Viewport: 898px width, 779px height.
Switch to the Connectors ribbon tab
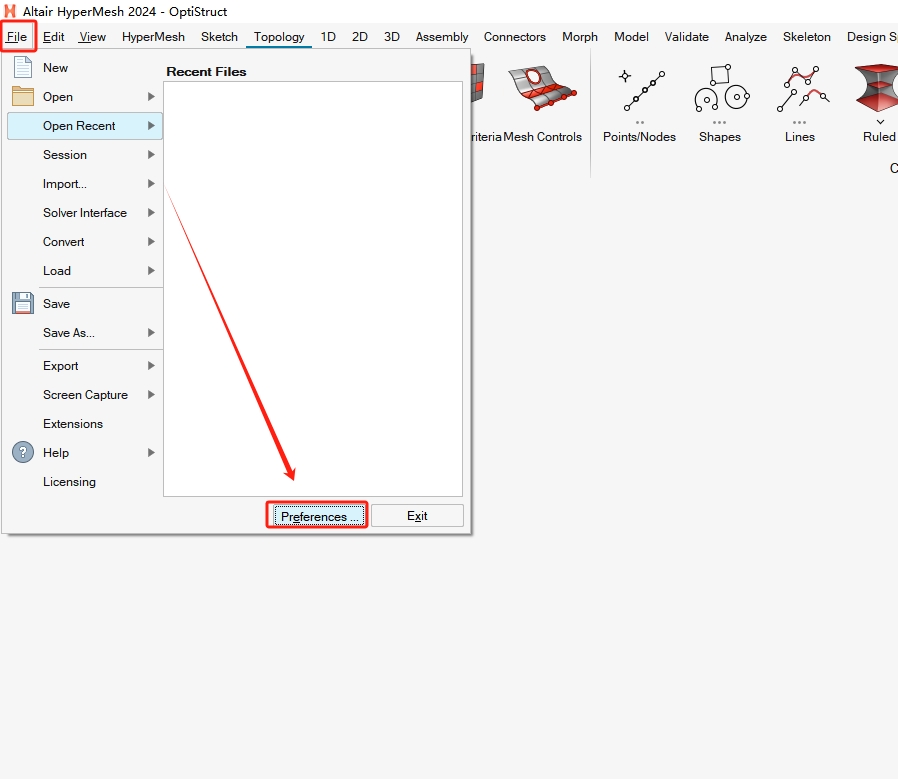pos(515,37)
